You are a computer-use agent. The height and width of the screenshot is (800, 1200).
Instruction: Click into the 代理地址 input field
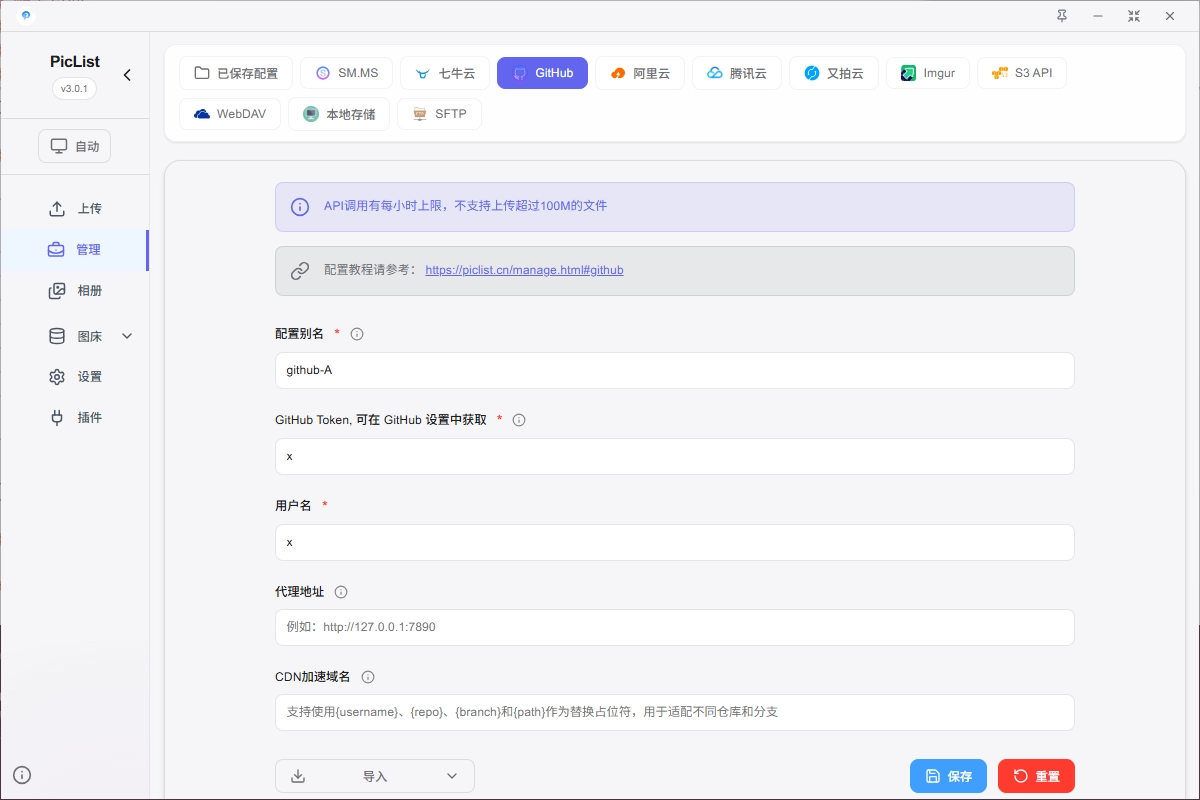point(675,627)
